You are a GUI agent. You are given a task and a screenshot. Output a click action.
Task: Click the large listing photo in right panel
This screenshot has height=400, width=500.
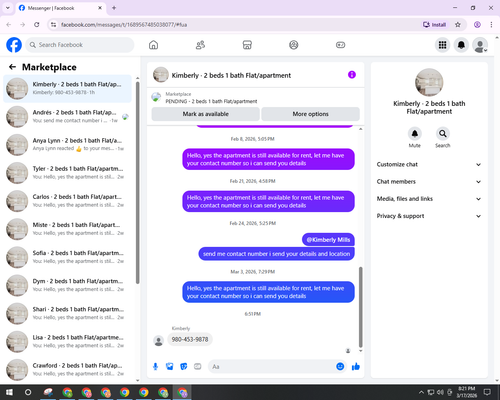pos(429,82)
